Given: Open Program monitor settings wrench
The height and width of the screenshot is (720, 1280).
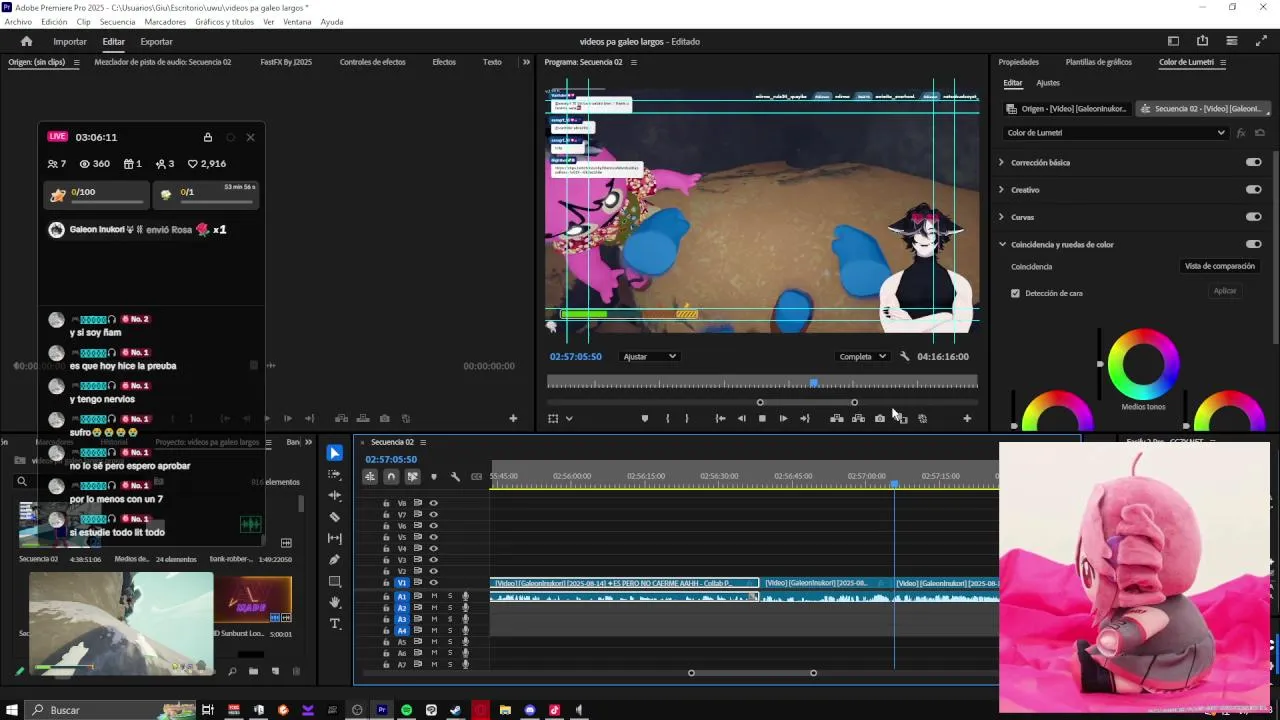Looking at the screenshot, I should click(x=904, y=356).
